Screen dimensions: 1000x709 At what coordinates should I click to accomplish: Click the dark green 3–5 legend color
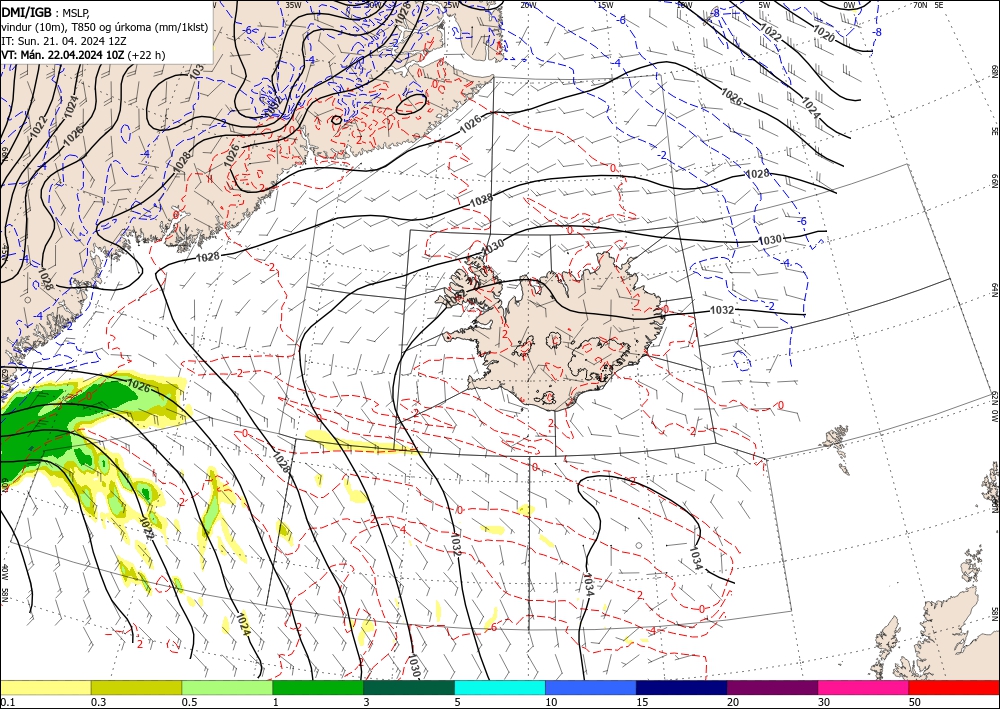(409, 687)
